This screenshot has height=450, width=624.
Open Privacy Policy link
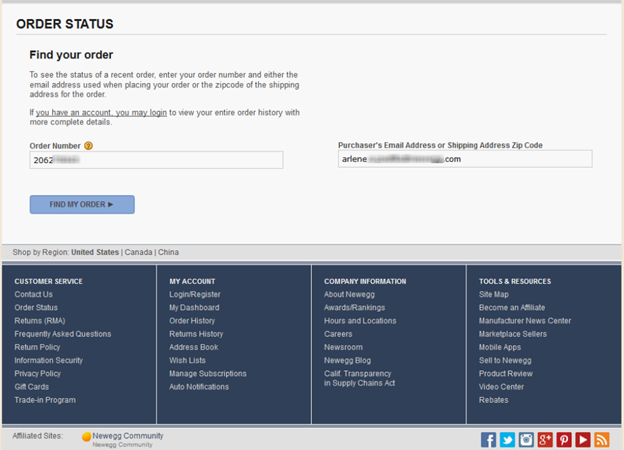click(x=38, y=374)
